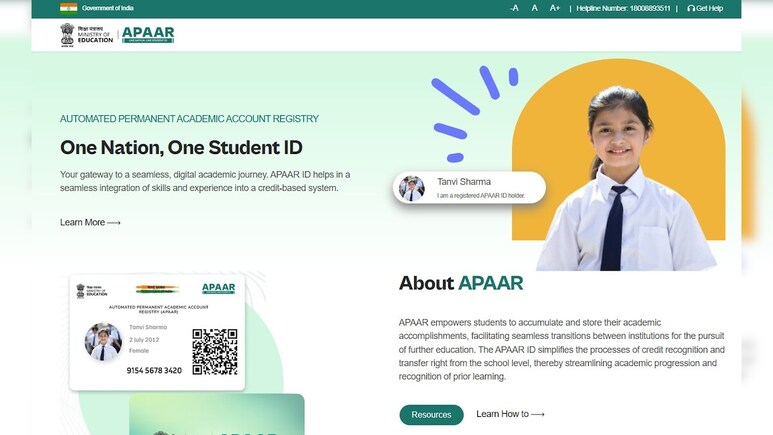Click the Ministry emblem on the ID card

tap(92, 291)
